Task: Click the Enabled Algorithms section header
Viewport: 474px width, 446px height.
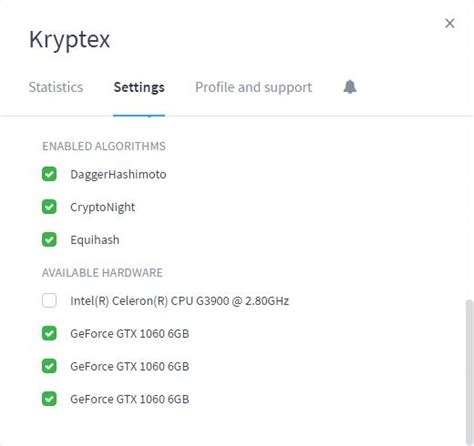Action: click(104, 146)
